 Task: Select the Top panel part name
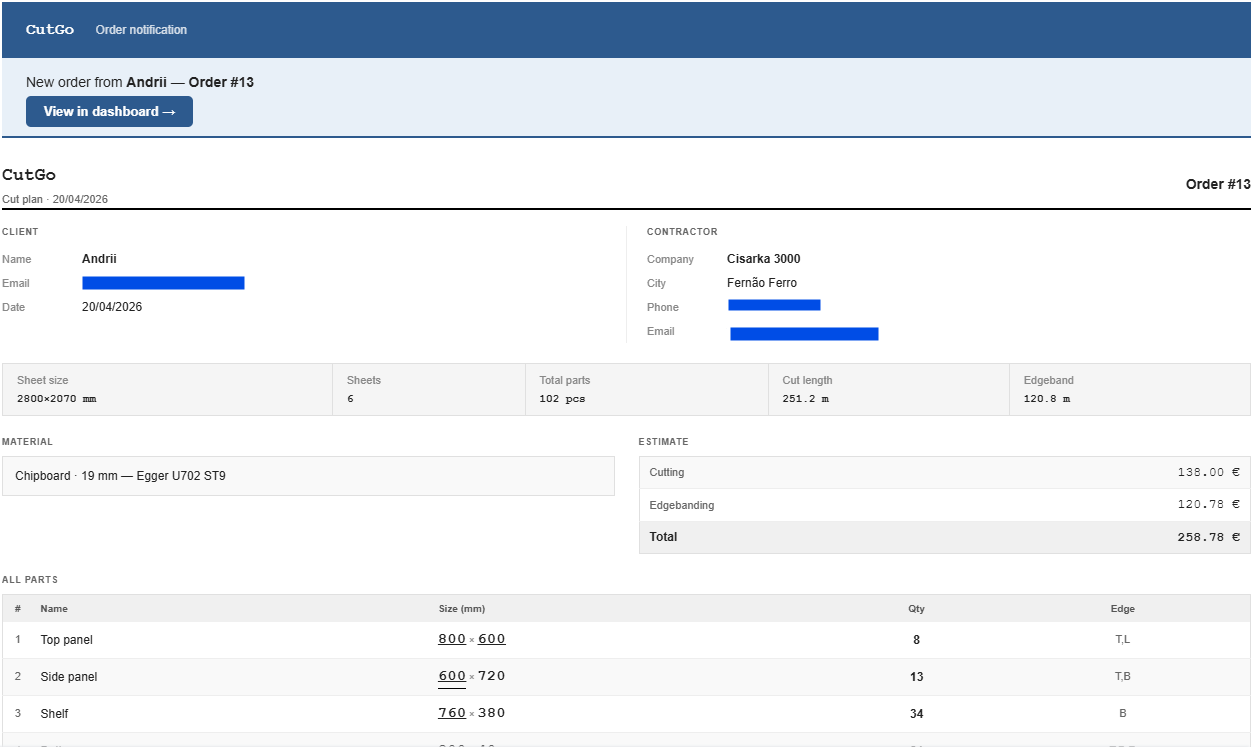[x=67, y=640]
